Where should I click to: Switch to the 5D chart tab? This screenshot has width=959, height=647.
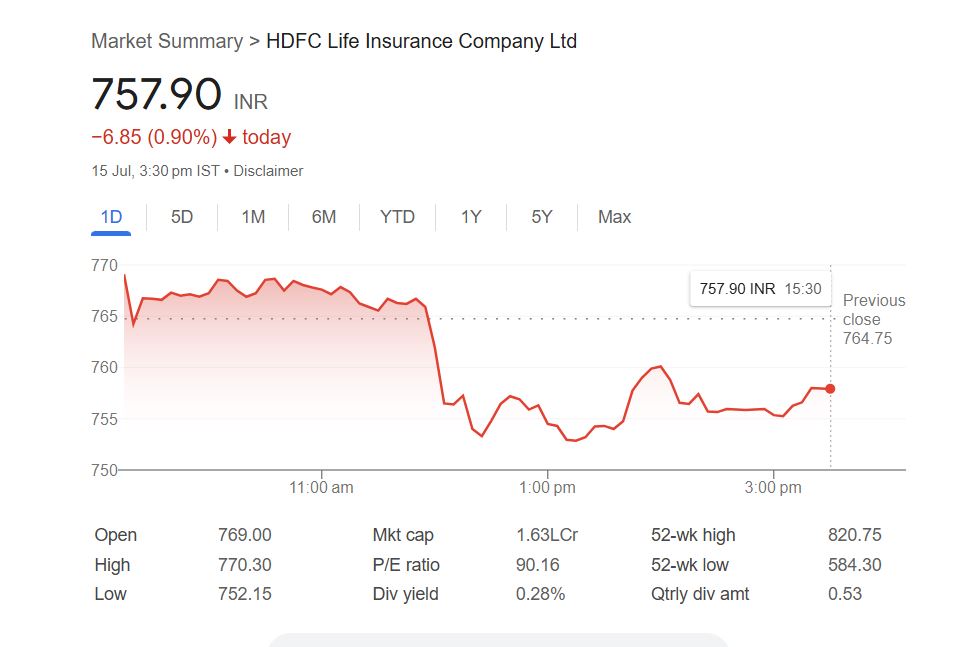coord(182,217)
